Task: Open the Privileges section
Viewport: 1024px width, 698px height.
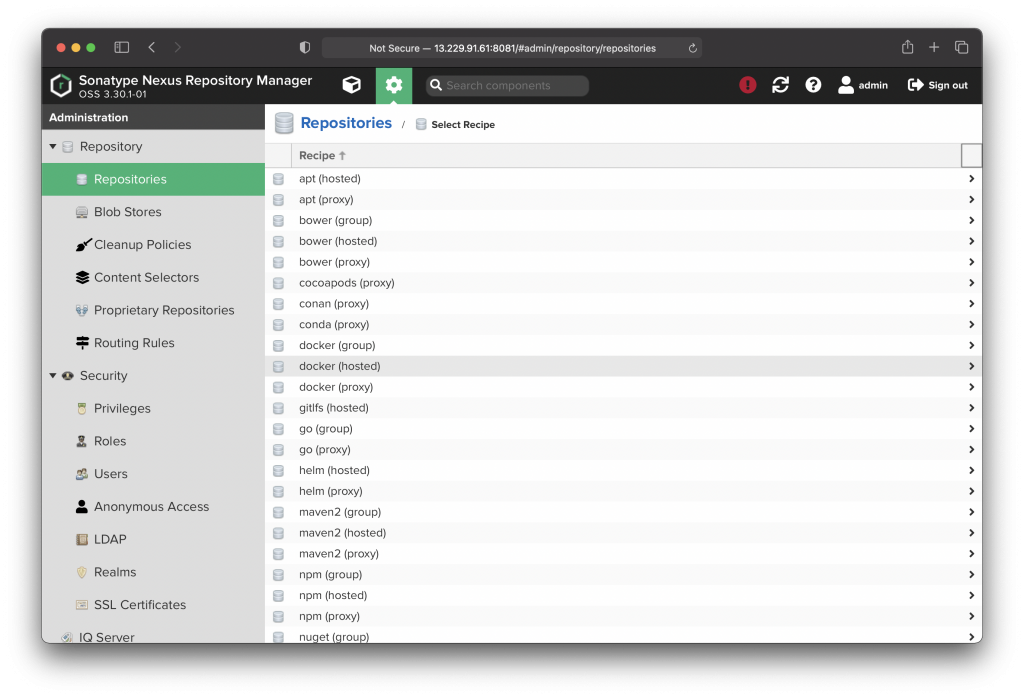Action: click(121, 408)
